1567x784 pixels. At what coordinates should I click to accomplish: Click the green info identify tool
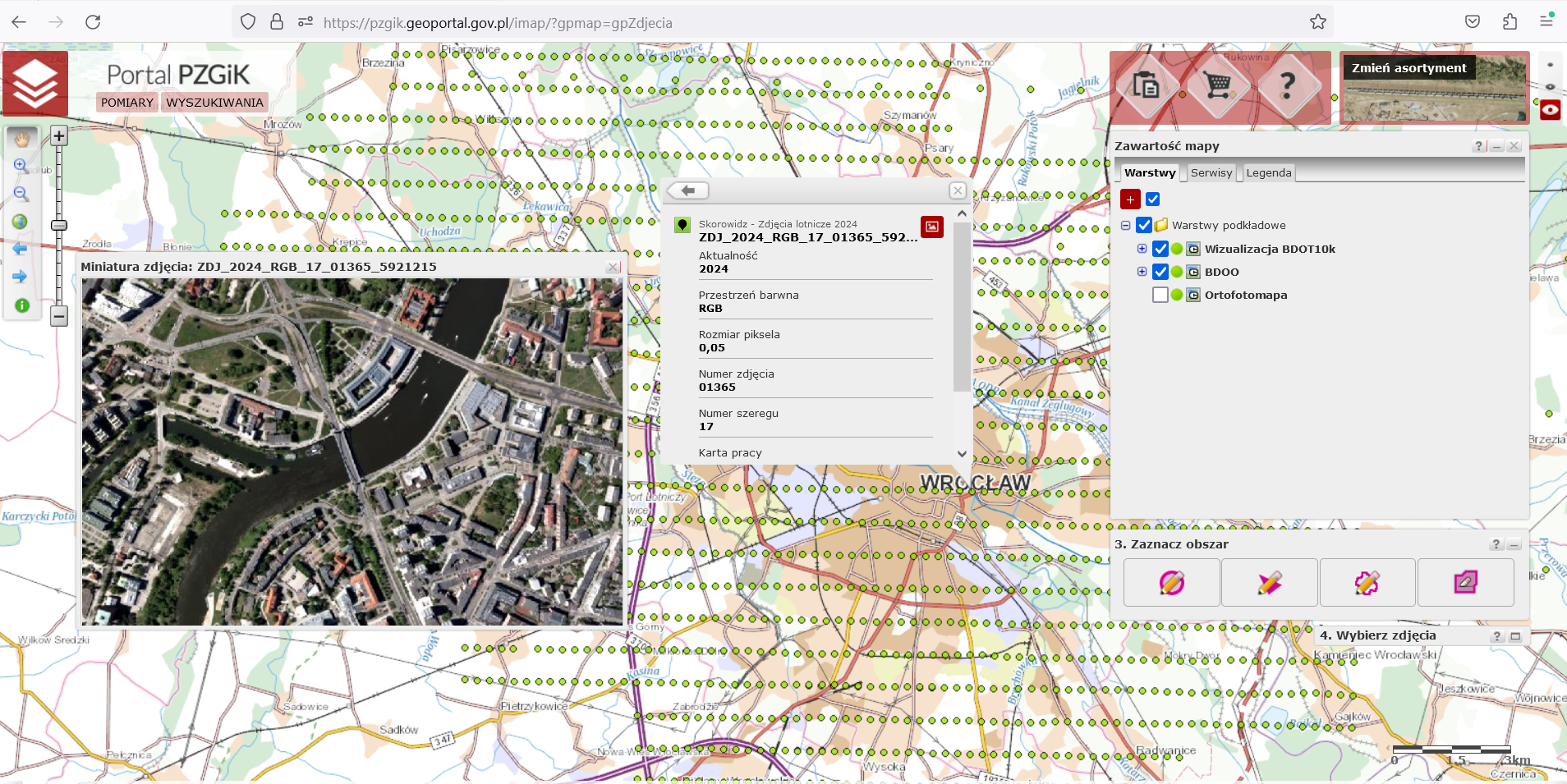(22, 305)
